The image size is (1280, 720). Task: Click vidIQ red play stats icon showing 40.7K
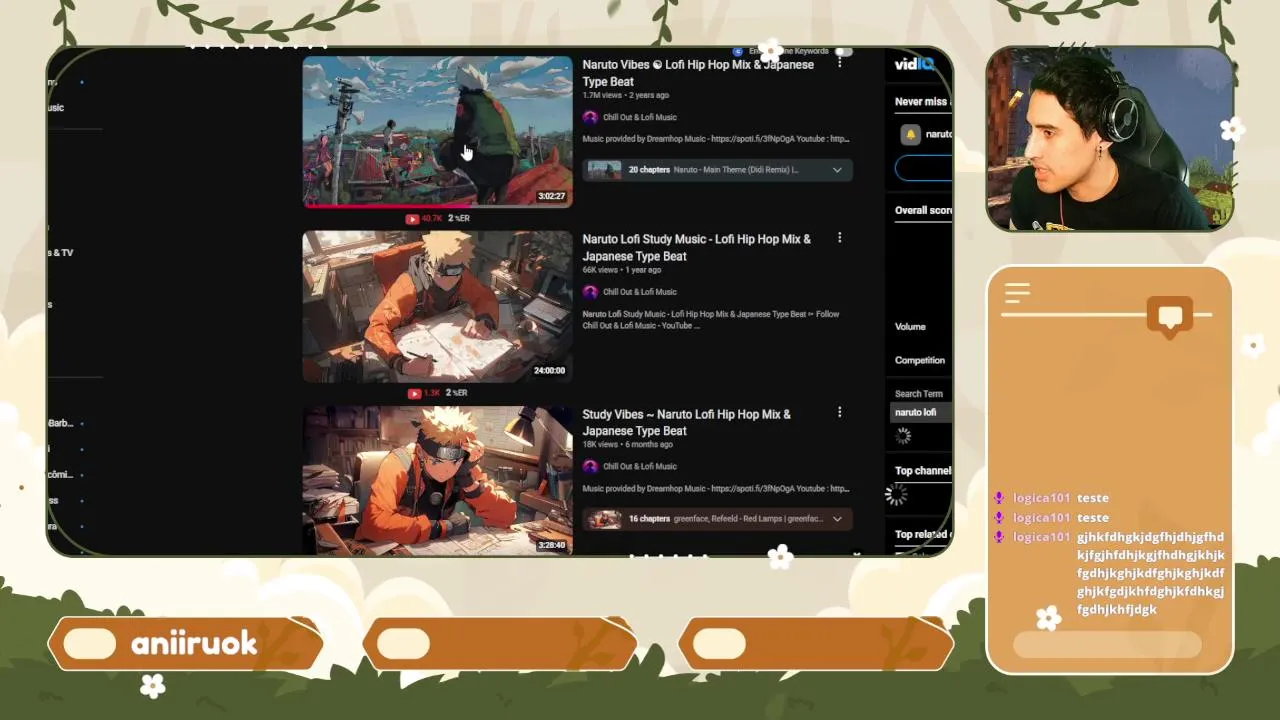coord(412,219)
